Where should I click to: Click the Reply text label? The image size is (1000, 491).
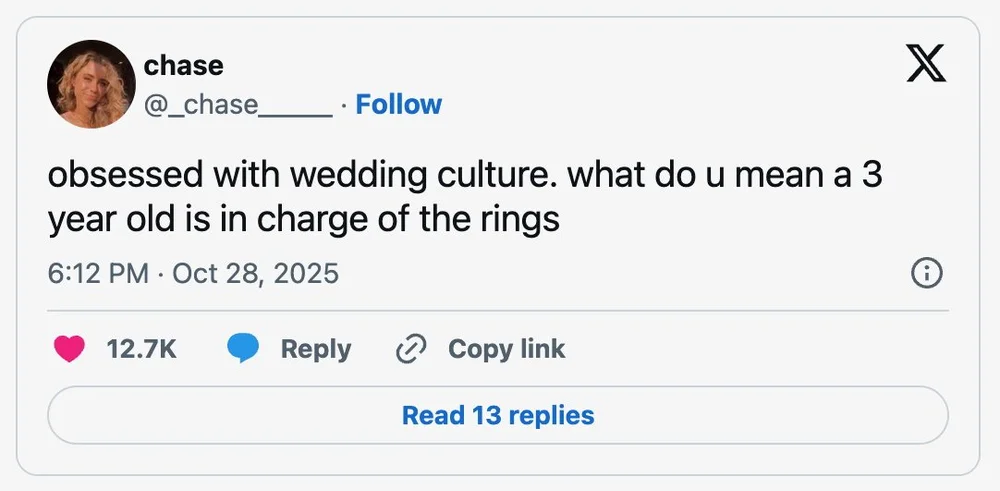[315, 349]
